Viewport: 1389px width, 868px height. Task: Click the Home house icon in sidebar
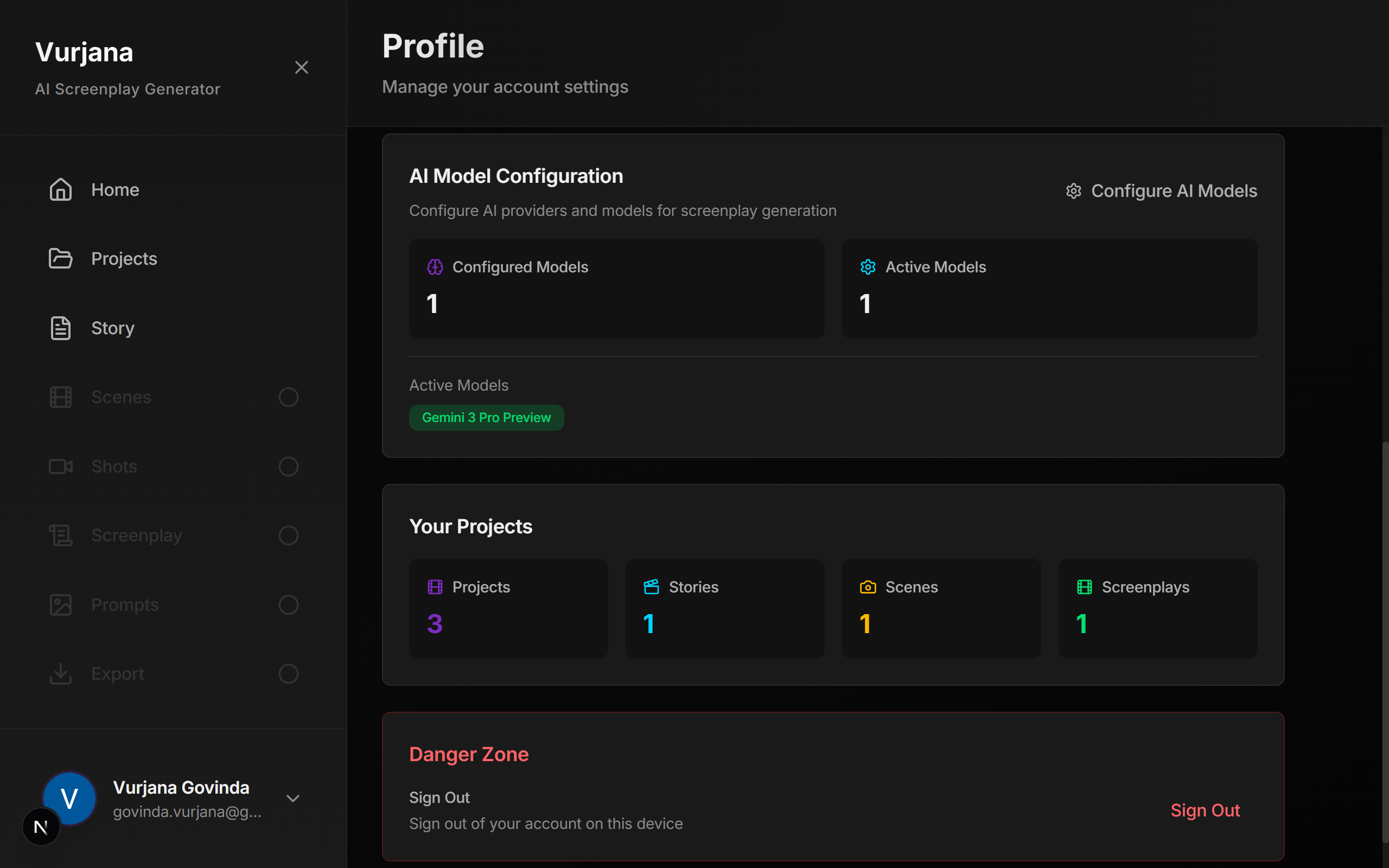tap(60, 189)
